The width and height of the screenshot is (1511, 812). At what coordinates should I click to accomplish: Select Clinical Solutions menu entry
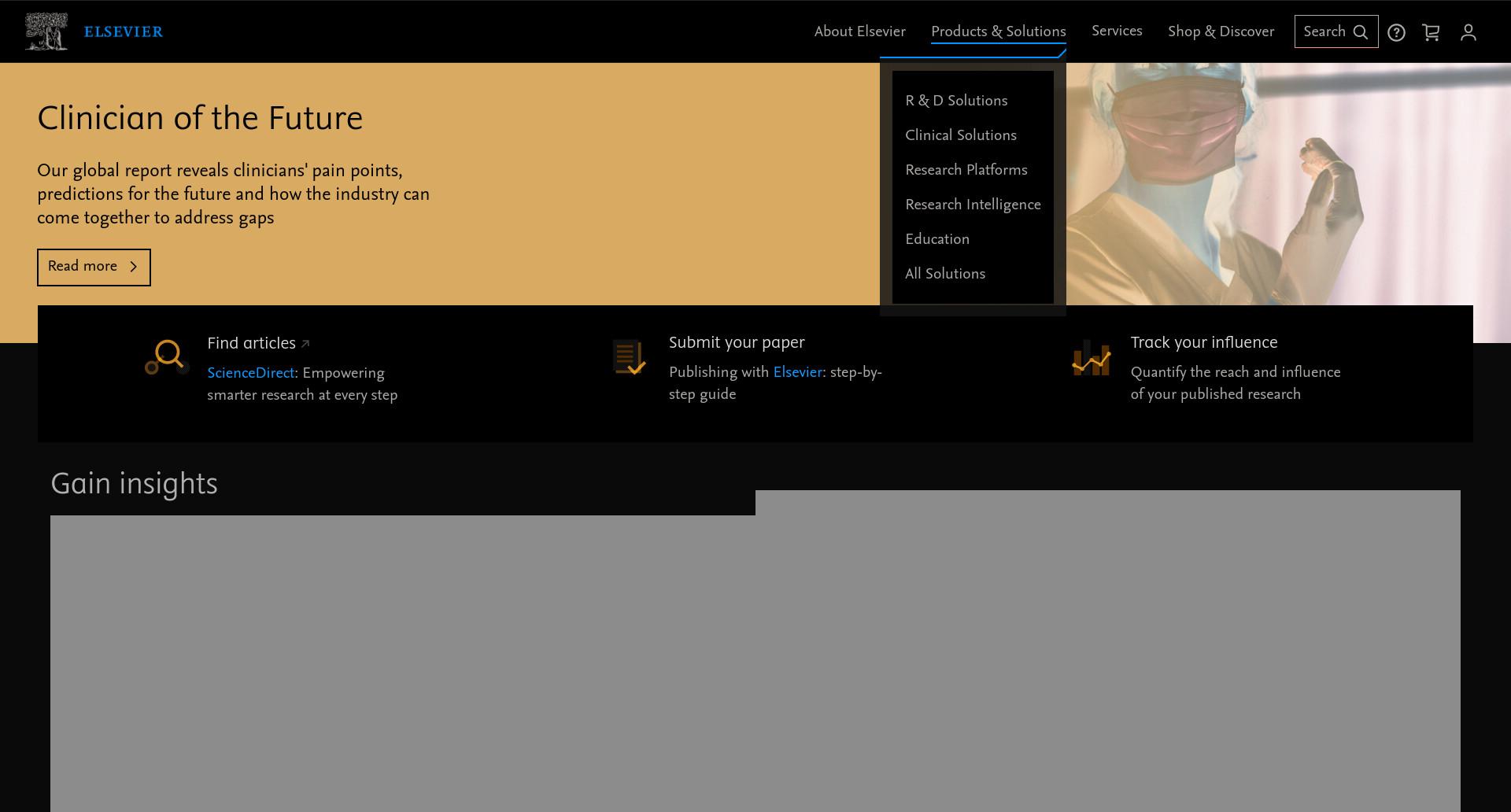961,135
